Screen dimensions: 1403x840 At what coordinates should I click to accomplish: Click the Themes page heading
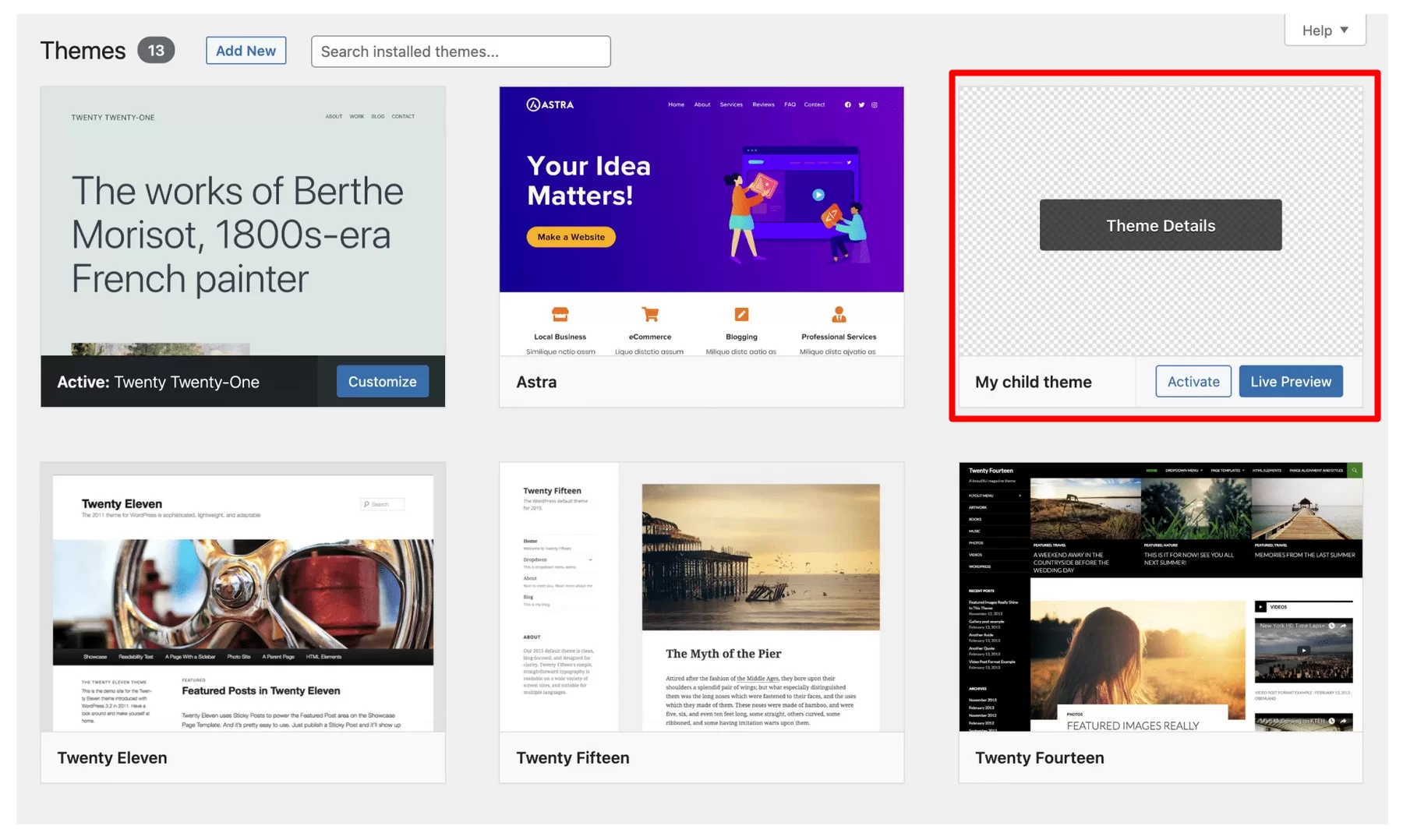83,51
